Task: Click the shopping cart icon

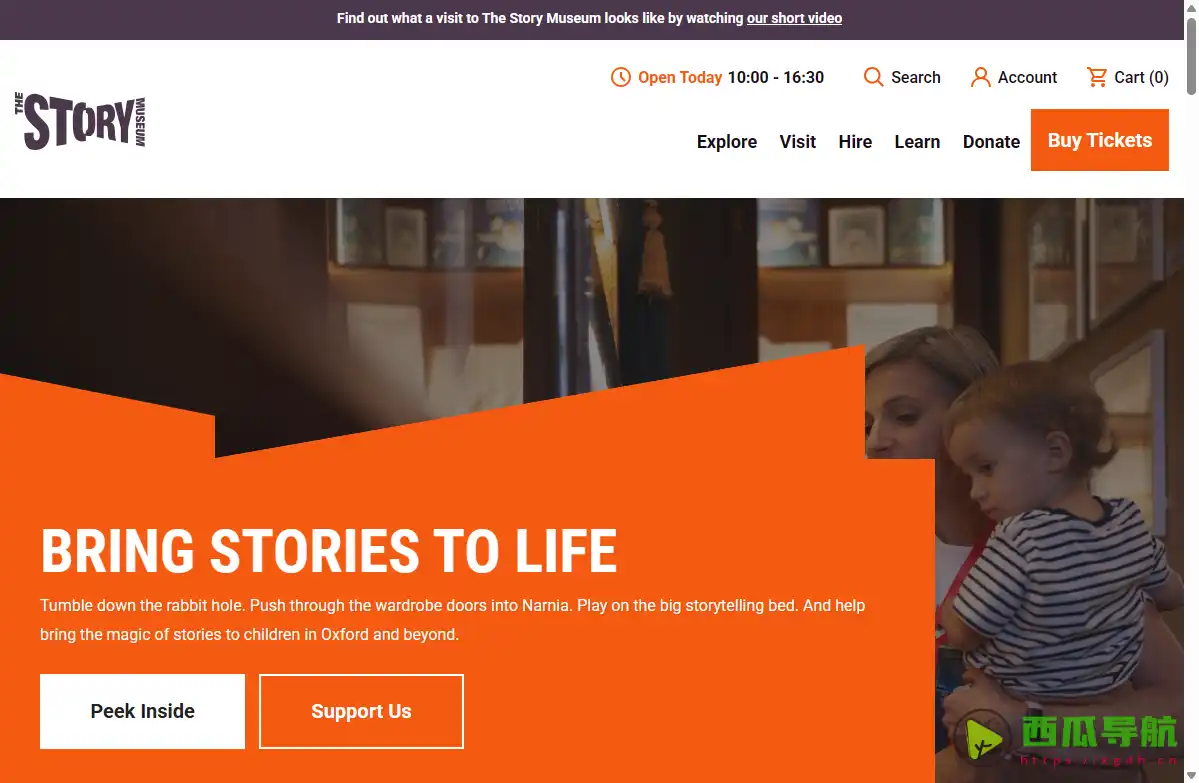Action: pyautogui.click(x=1097, y=77)
